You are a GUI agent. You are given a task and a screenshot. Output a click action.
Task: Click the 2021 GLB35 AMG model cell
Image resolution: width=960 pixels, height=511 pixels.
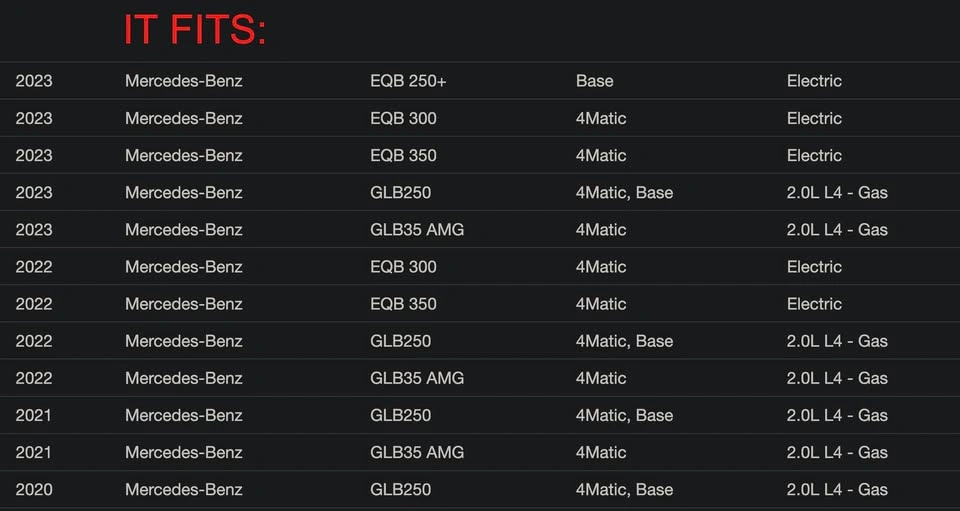417,452
